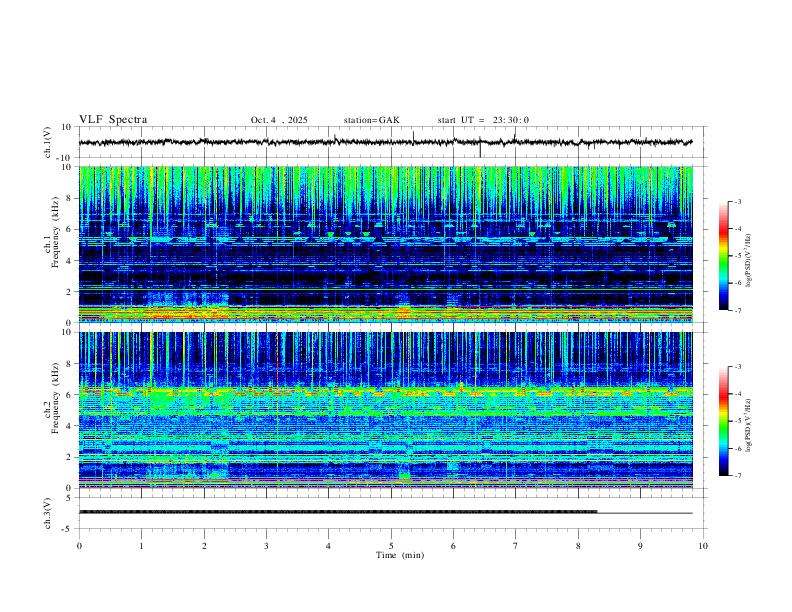Click the lower PSD color scale bar
Viewport: 792px width, 612px height.
click(x=724, y=421)
